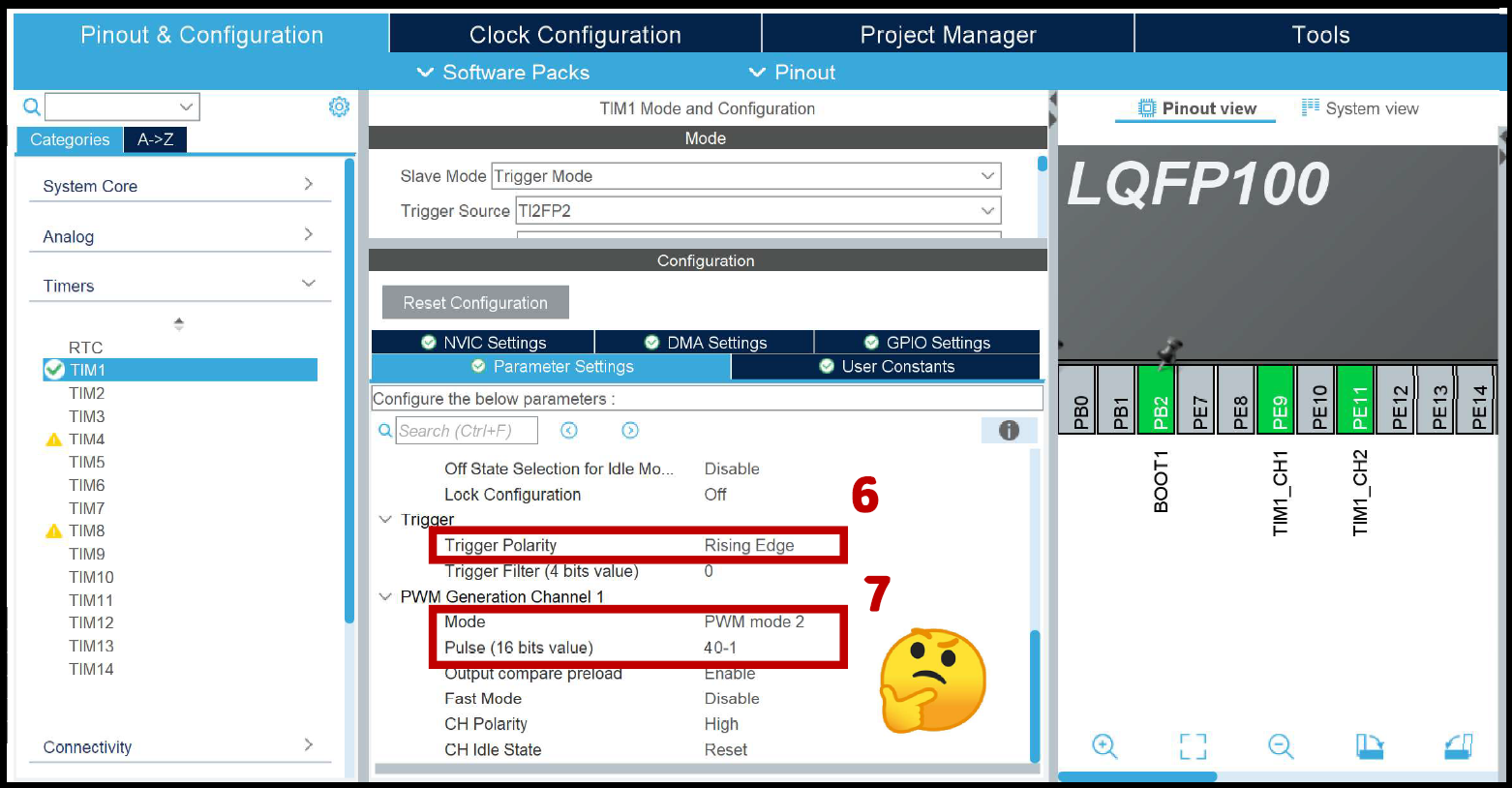
Task: Click the parameter list vertical scrollbar
Action: coord(1035,696)
